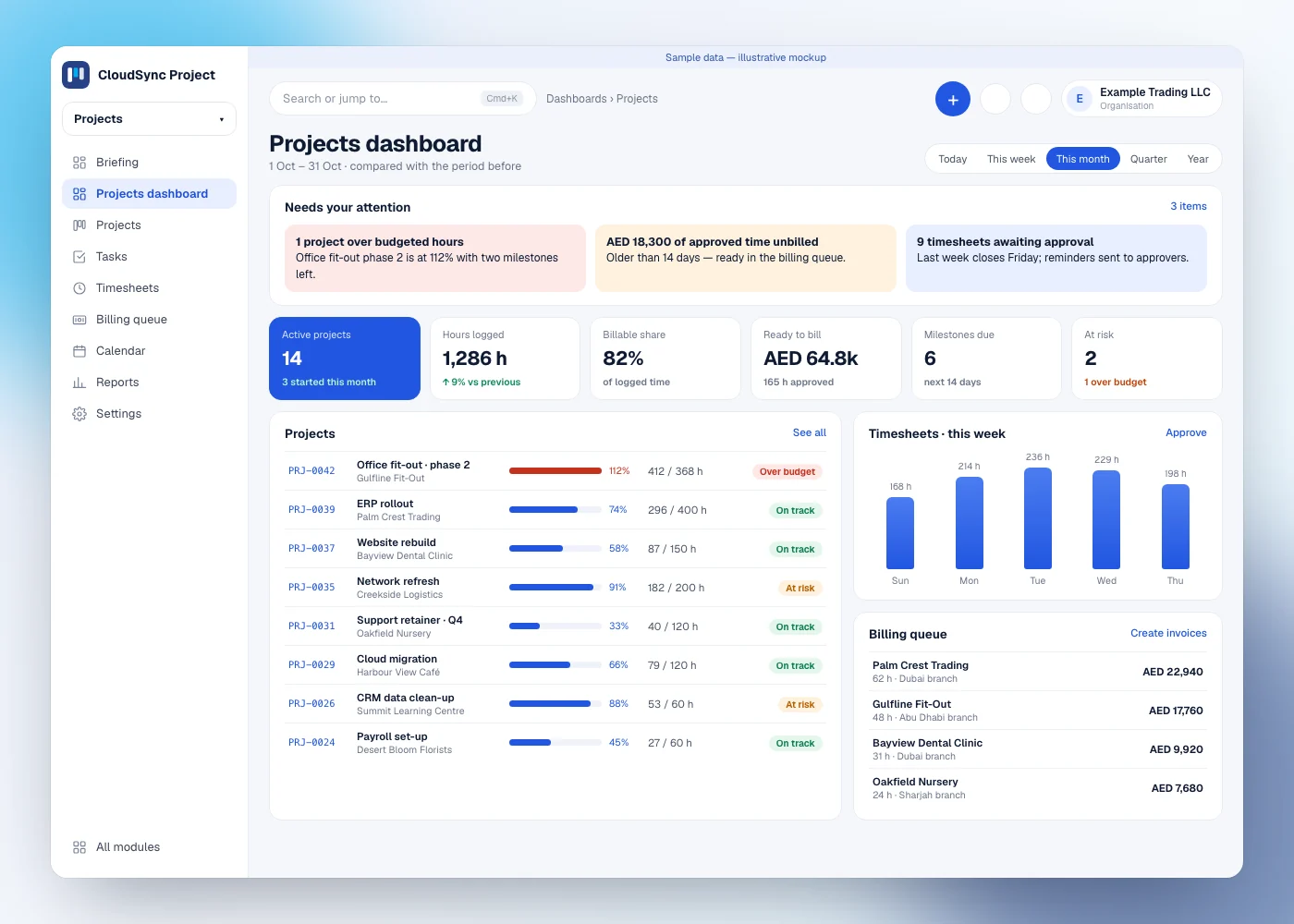Click the Ready to bill stat card

[826, 359]
